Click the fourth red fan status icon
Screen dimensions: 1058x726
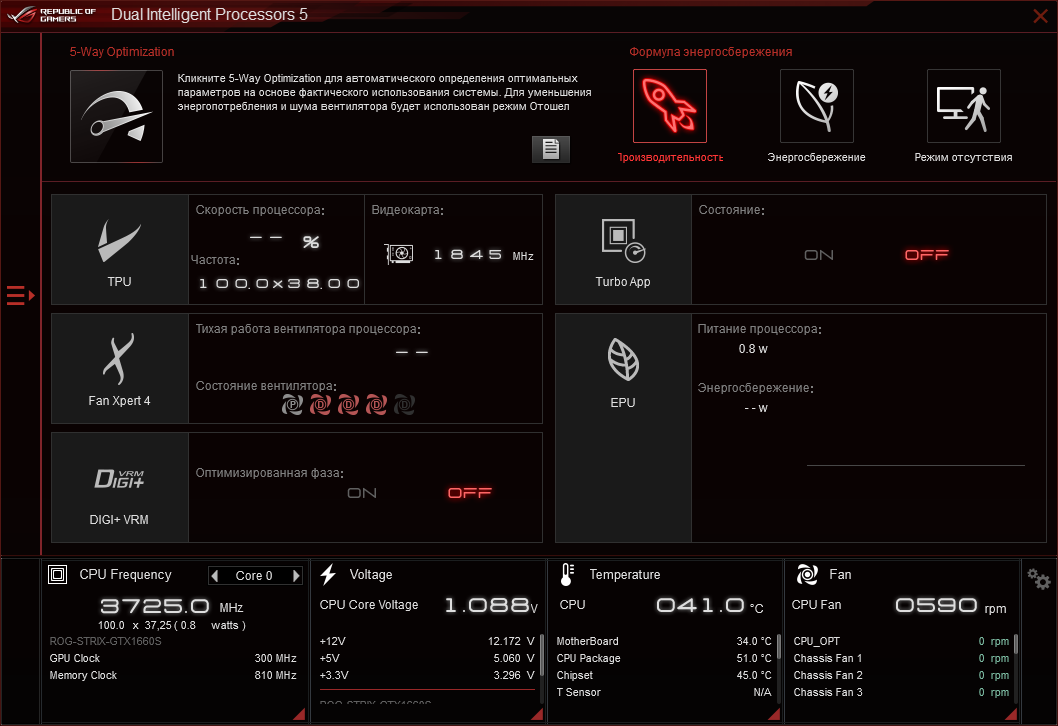[376, 405]
